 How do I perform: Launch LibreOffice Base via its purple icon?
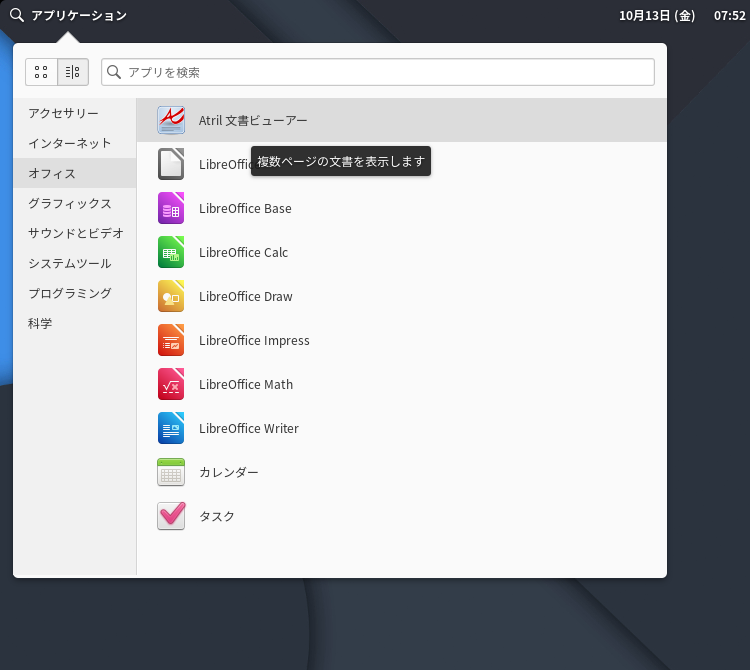click(x=171, y=208)
